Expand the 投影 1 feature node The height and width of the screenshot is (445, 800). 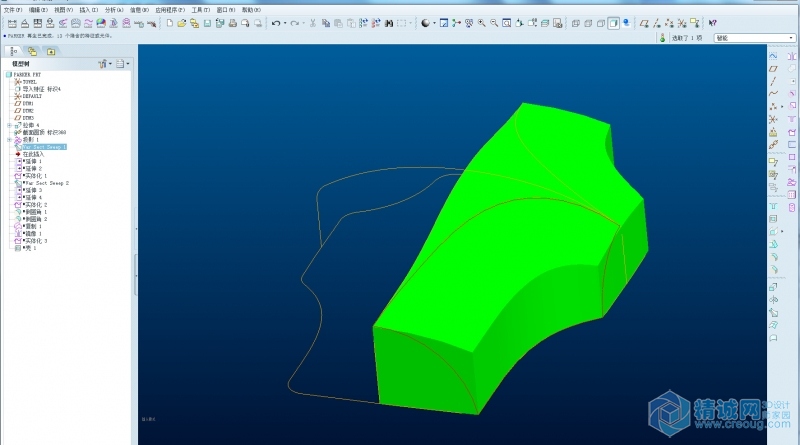click(x=9, y=139)
